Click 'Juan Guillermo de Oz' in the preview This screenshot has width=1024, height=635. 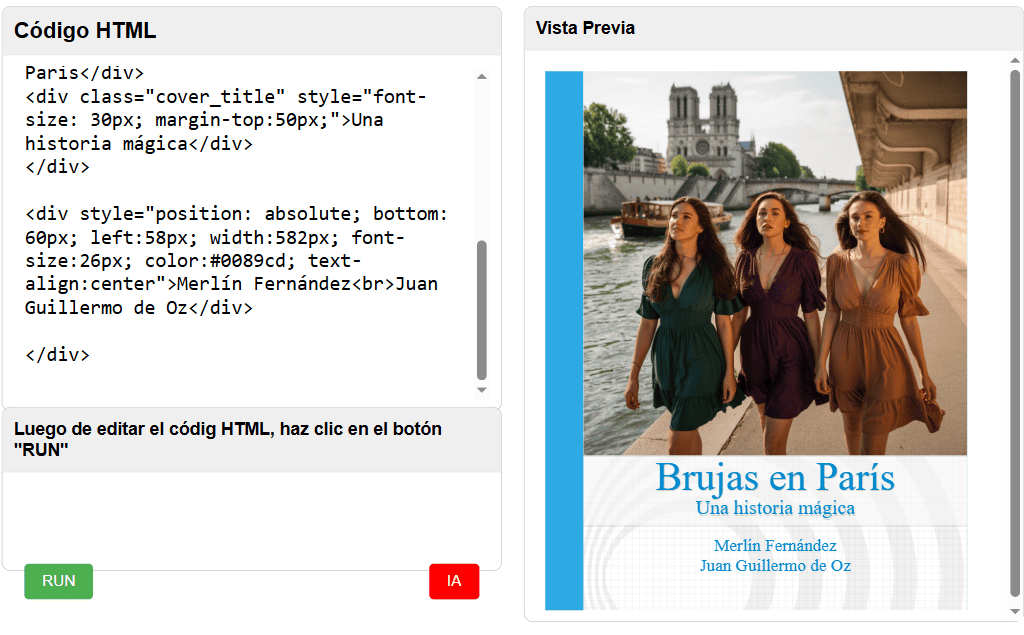775,566
